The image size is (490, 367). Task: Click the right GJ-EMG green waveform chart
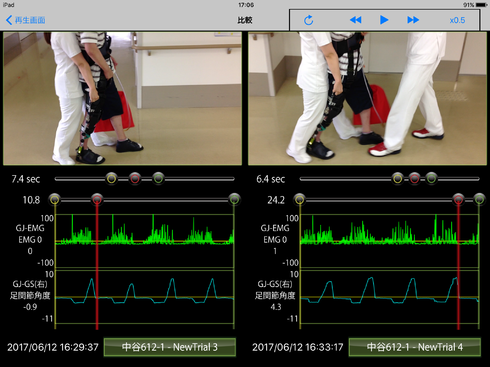point(389,241)
